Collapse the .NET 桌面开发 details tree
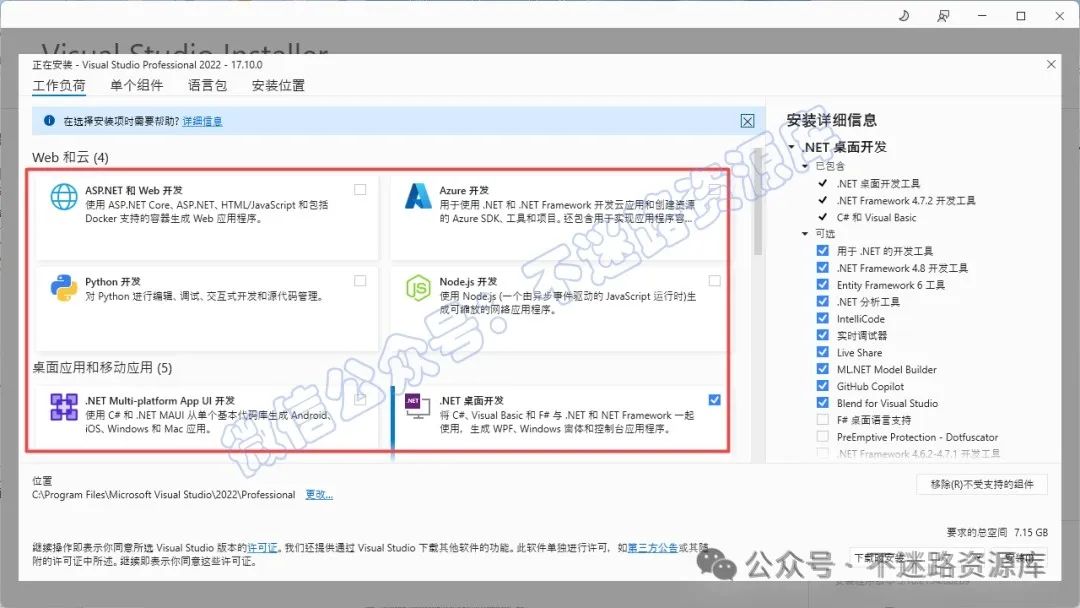The image size is (1080, 608). (791, 147)
